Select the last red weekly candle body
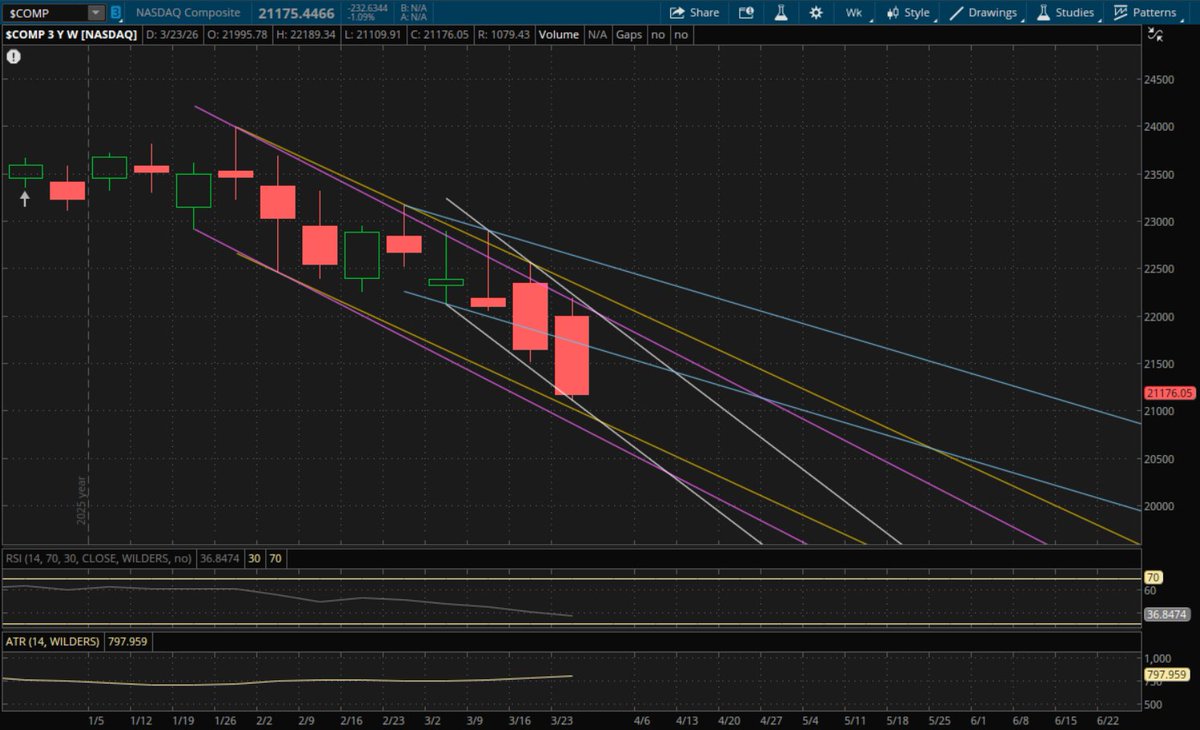Screen dimensions: 1200x730 (x=572, y=355)
